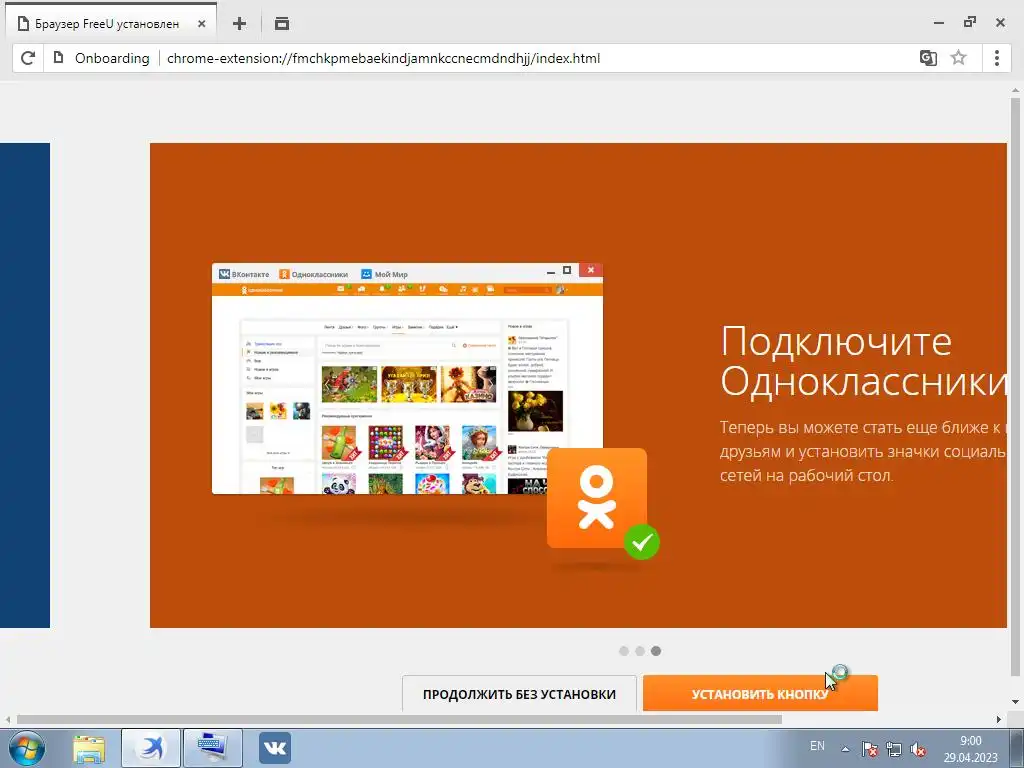1024x768 pixels.
Task: Click the muted volume tray icon
Action: [918, 749]
